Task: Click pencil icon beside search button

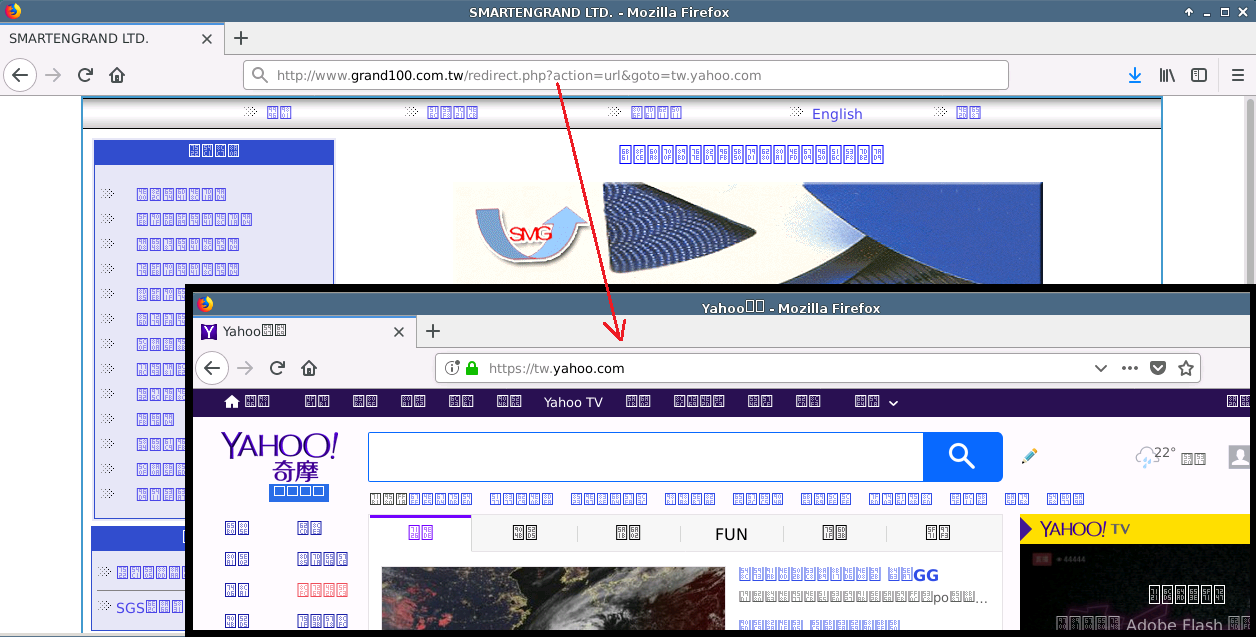Action: pos(1029,456)
